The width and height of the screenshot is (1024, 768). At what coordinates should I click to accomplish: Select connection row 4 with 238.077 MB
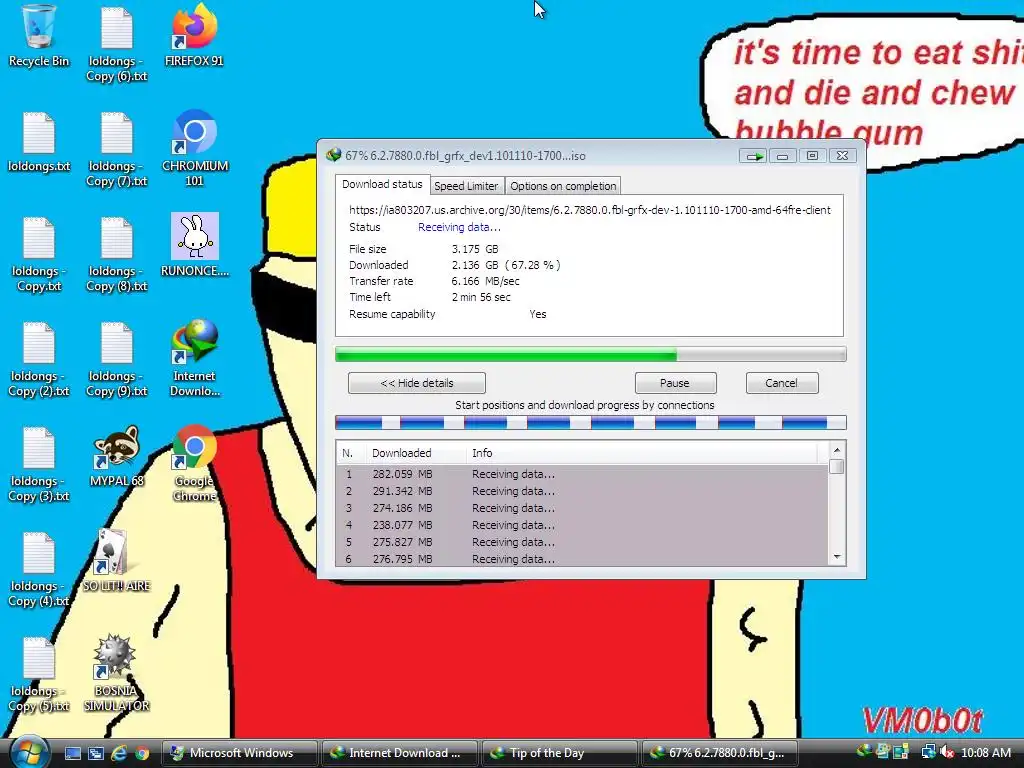pos(582,525)
